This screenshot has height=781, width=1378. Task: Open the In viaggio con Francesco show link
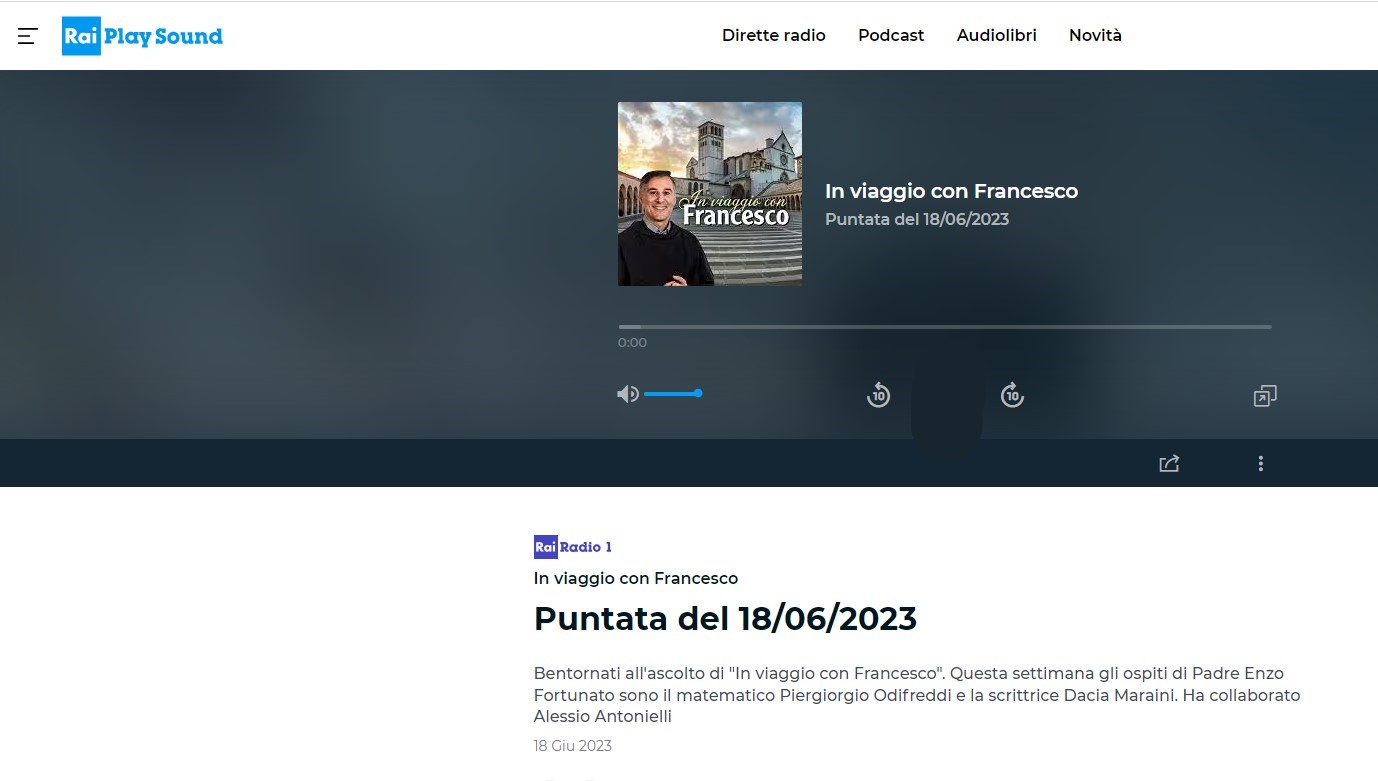[x=636, y=578]
